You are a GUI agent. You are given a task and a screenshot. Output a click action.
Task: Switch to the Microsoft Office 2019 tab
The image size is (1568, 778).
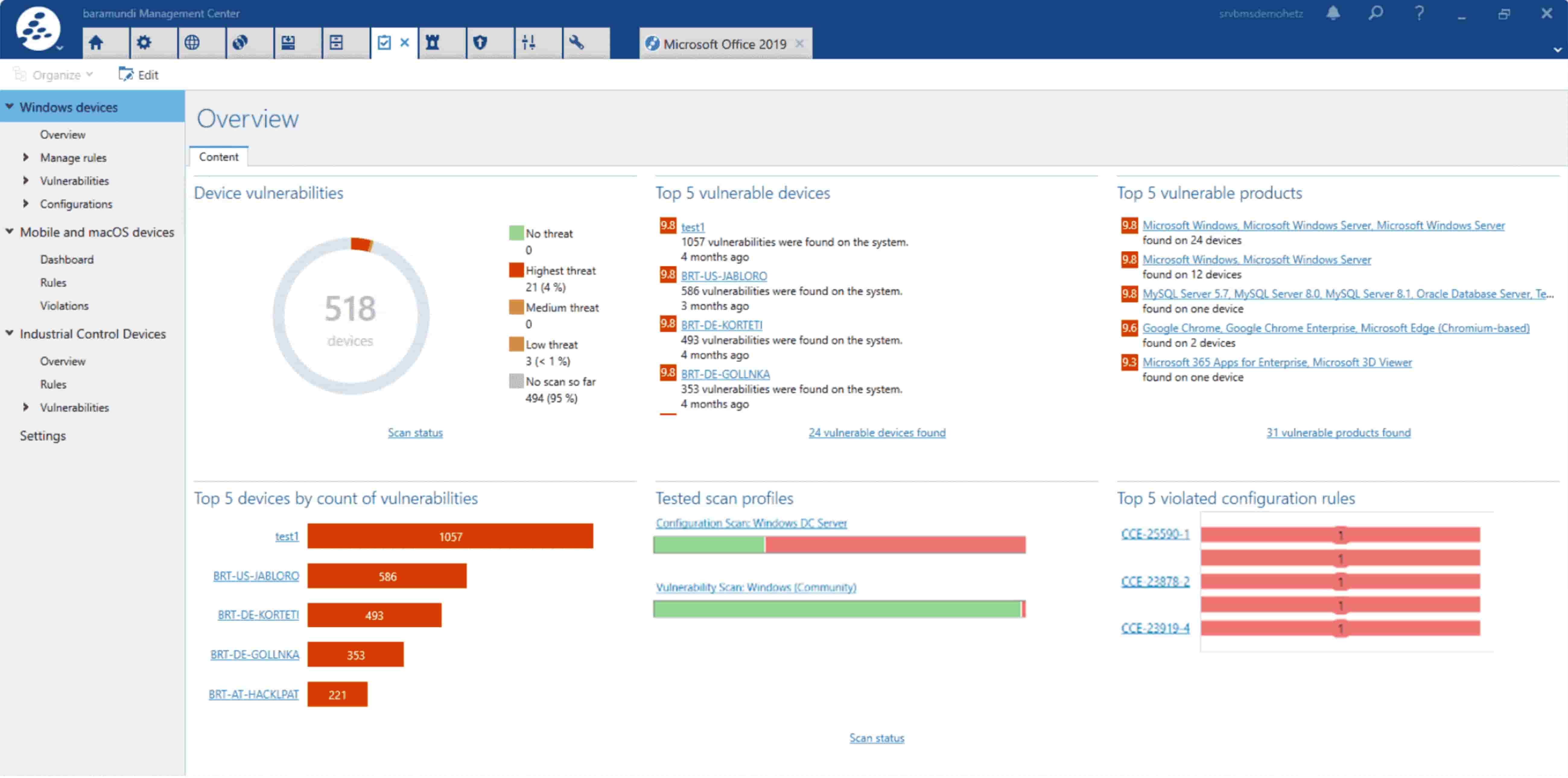pyautogui.click(x=724, y=44)
